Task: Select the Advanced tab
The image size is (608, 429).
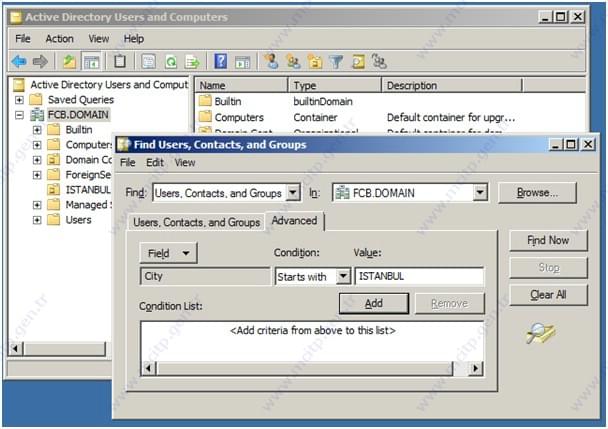Action: click(x=294, y=221)
